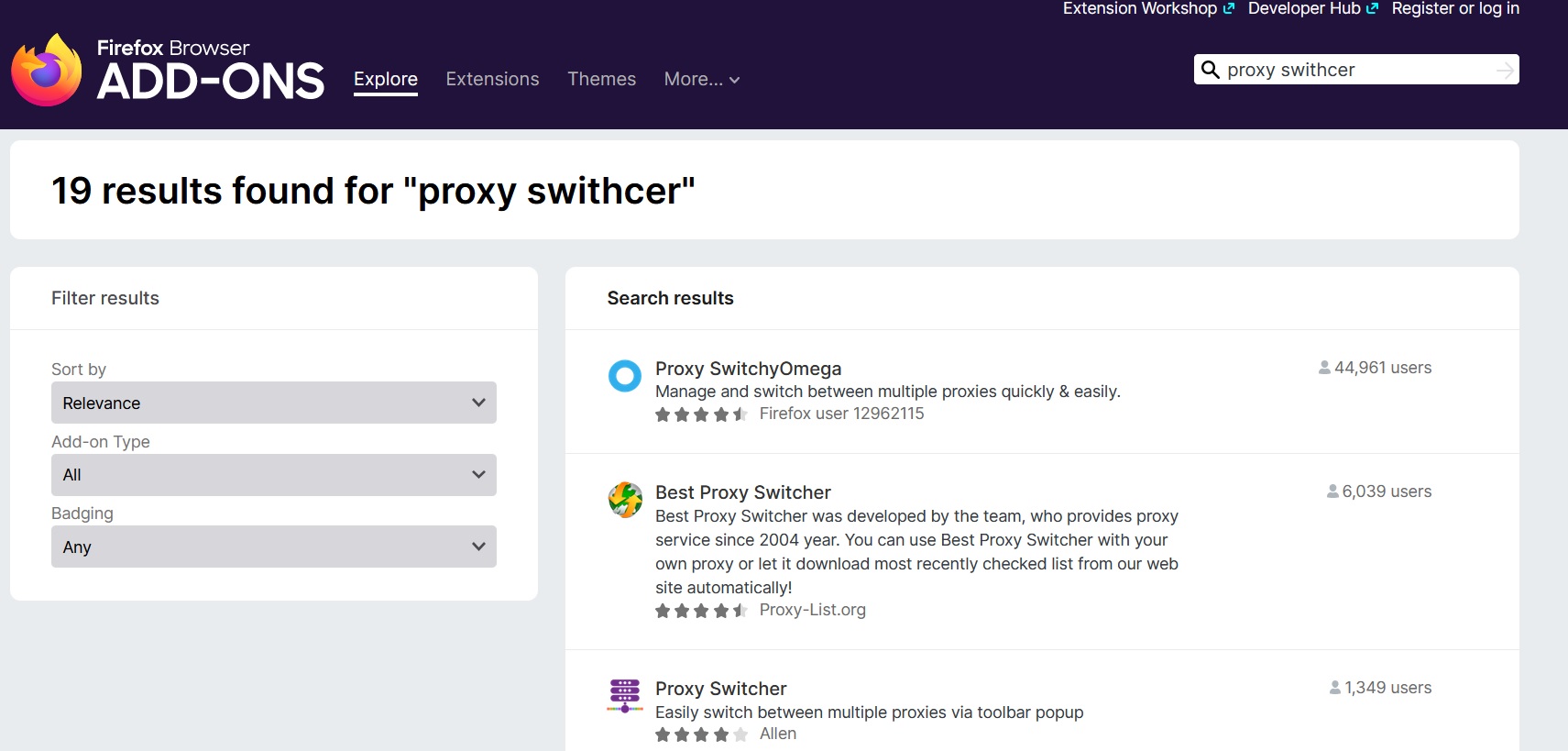Image resolution: width=1568 pixels, height=751 pixels.
Task: Go to the Explore tab
Action: [x=386, y=80]
